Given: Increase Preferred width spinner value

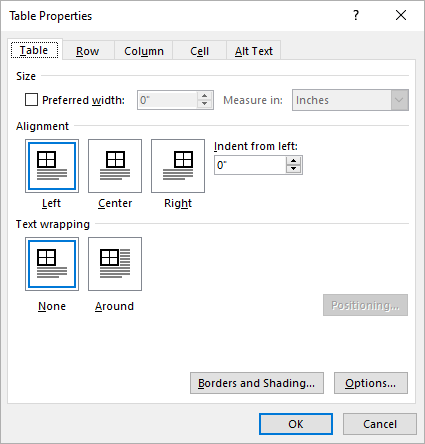Looking at the screenshot, I should coord(204,96).
